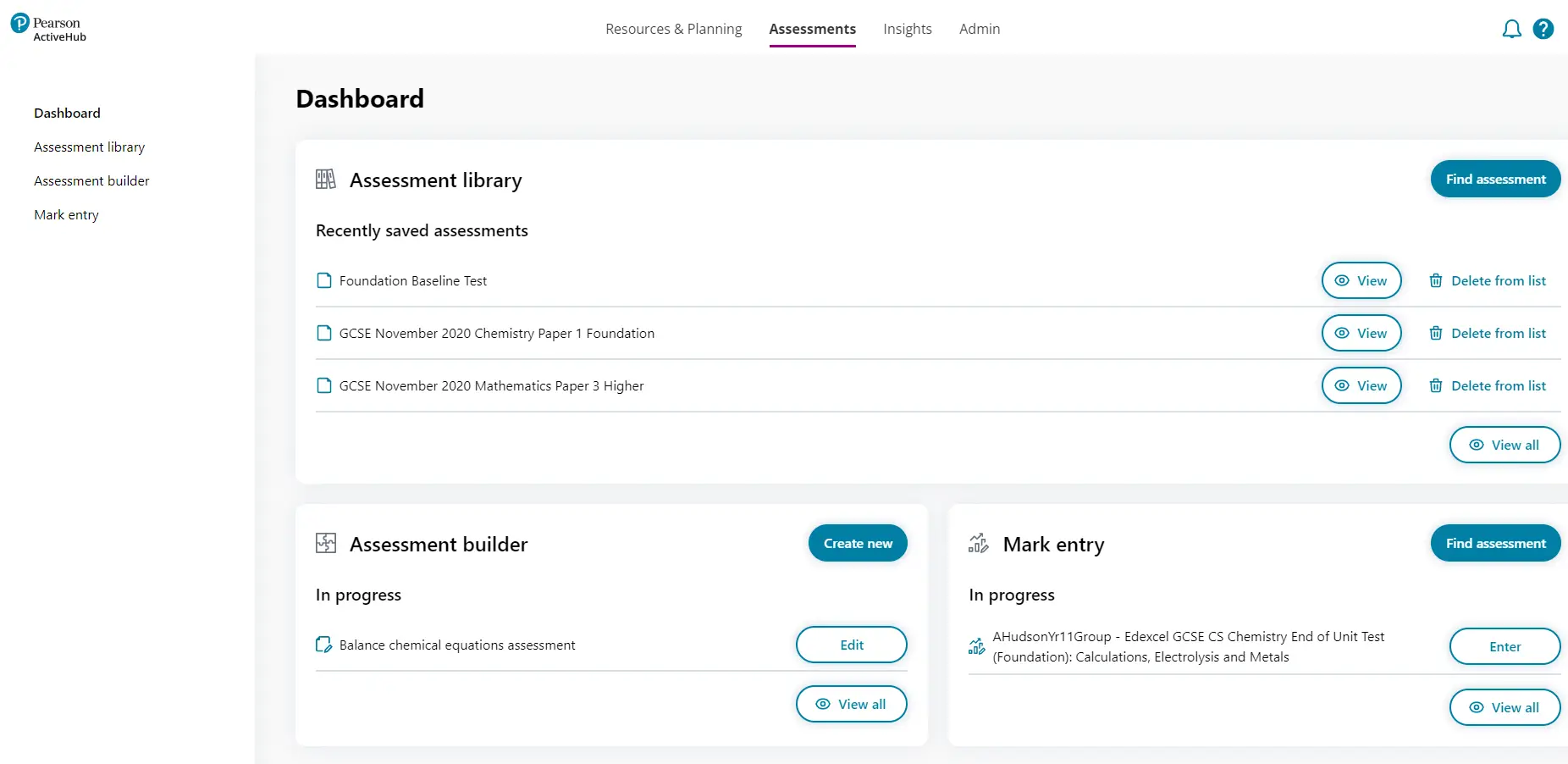Delete GCSE Chemistry Paper 1 from list
1568x764 pixels.
(x=1487, y=333)
